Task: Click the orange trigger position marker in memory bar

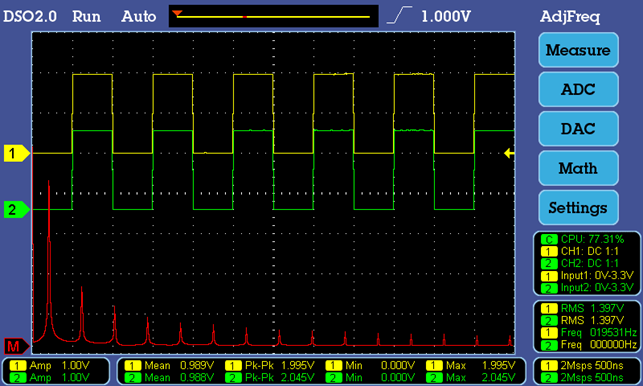Action: (177, 13)
